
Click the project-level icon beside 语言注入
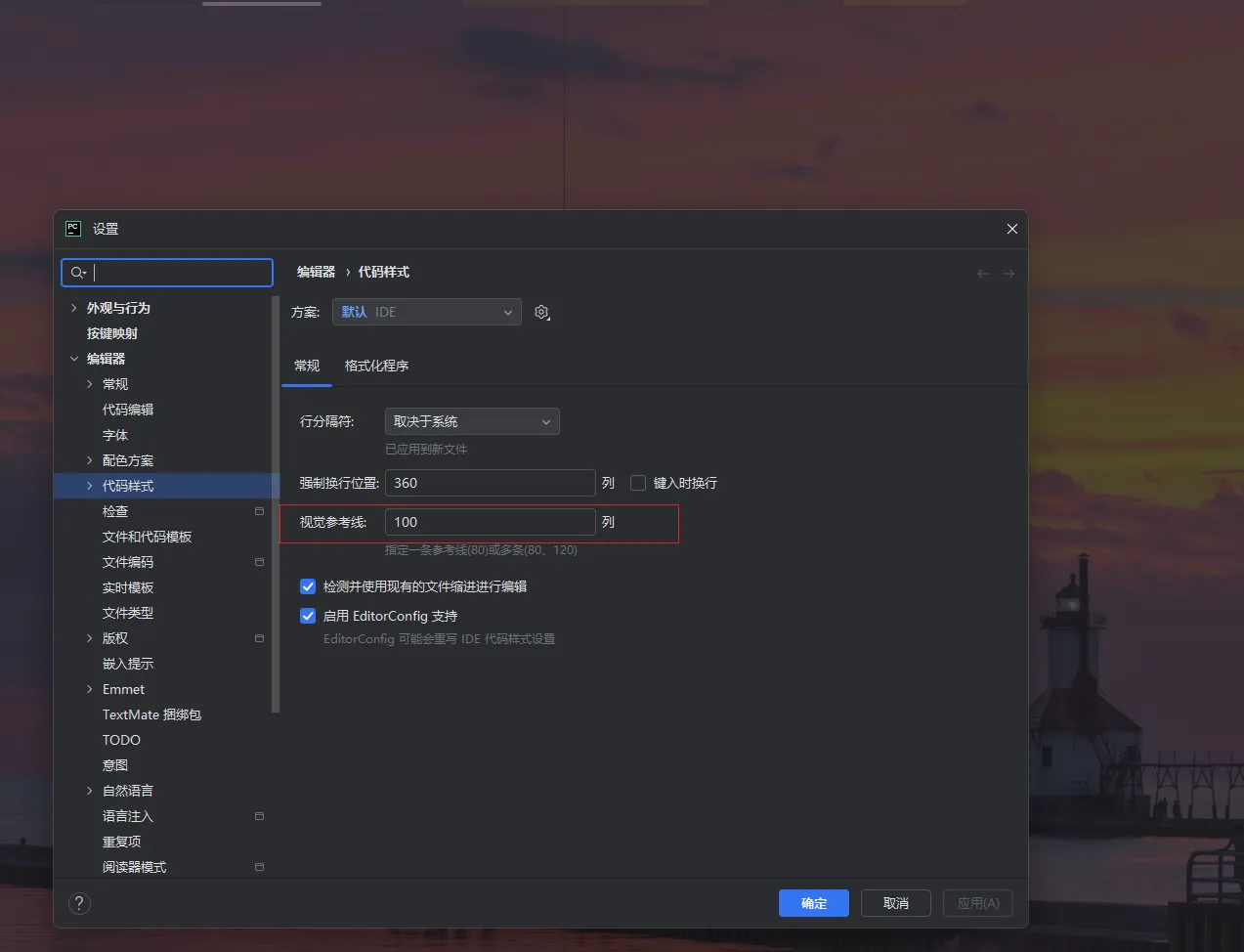(259, 816)
